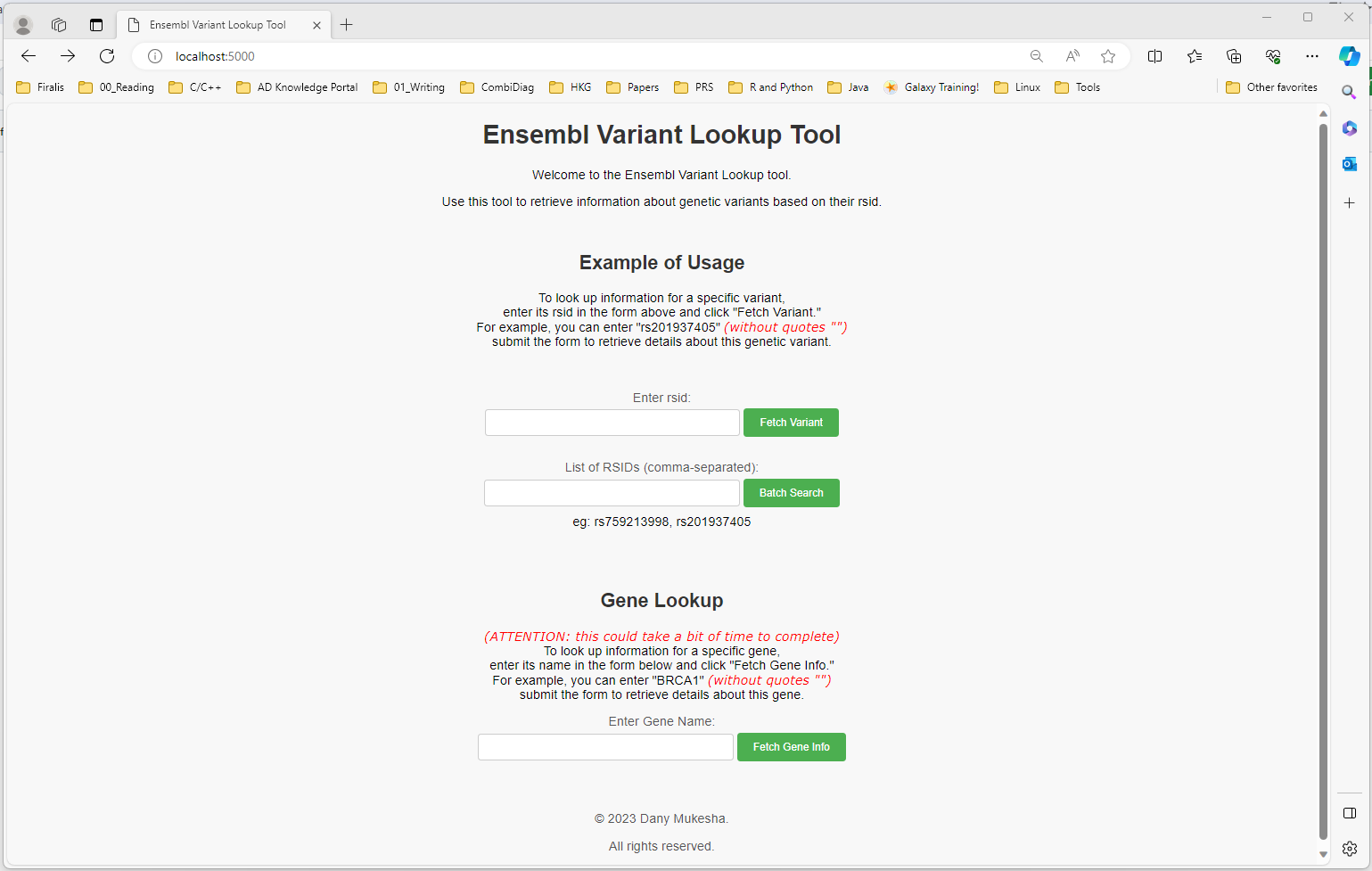The width and height of the screenshot is (1372, 871).
Task: Open search in the sidebar
Action: point(1349,92)
